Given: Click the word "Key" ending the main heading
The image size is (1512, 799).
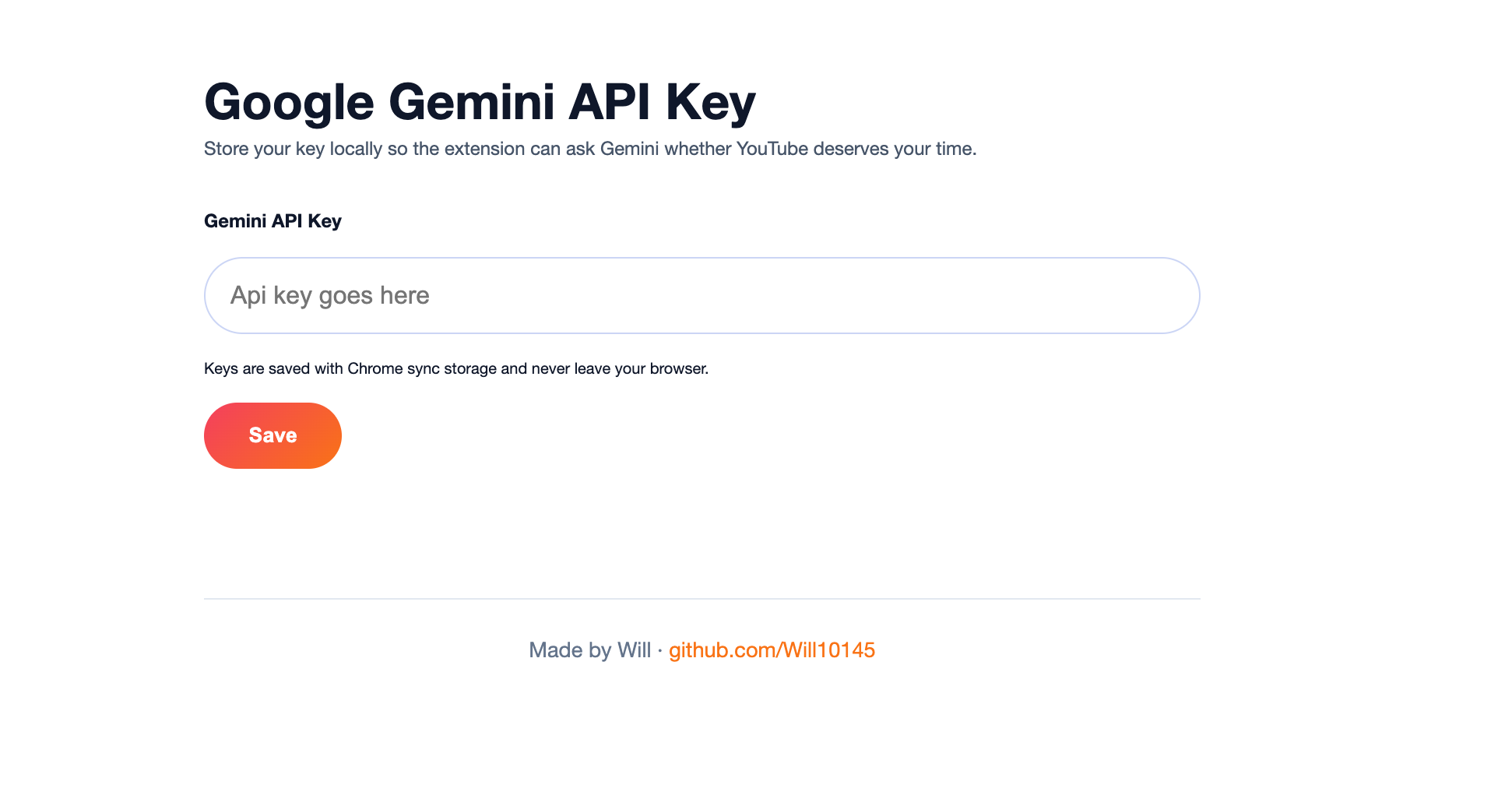Looking at the screenshot, I should click(x=710, y=102).
